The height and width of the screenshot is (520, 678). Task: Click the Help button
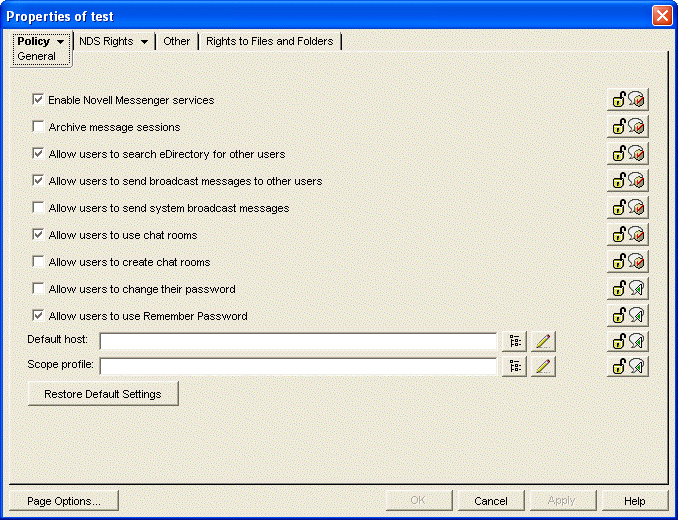tap(635, 501)
